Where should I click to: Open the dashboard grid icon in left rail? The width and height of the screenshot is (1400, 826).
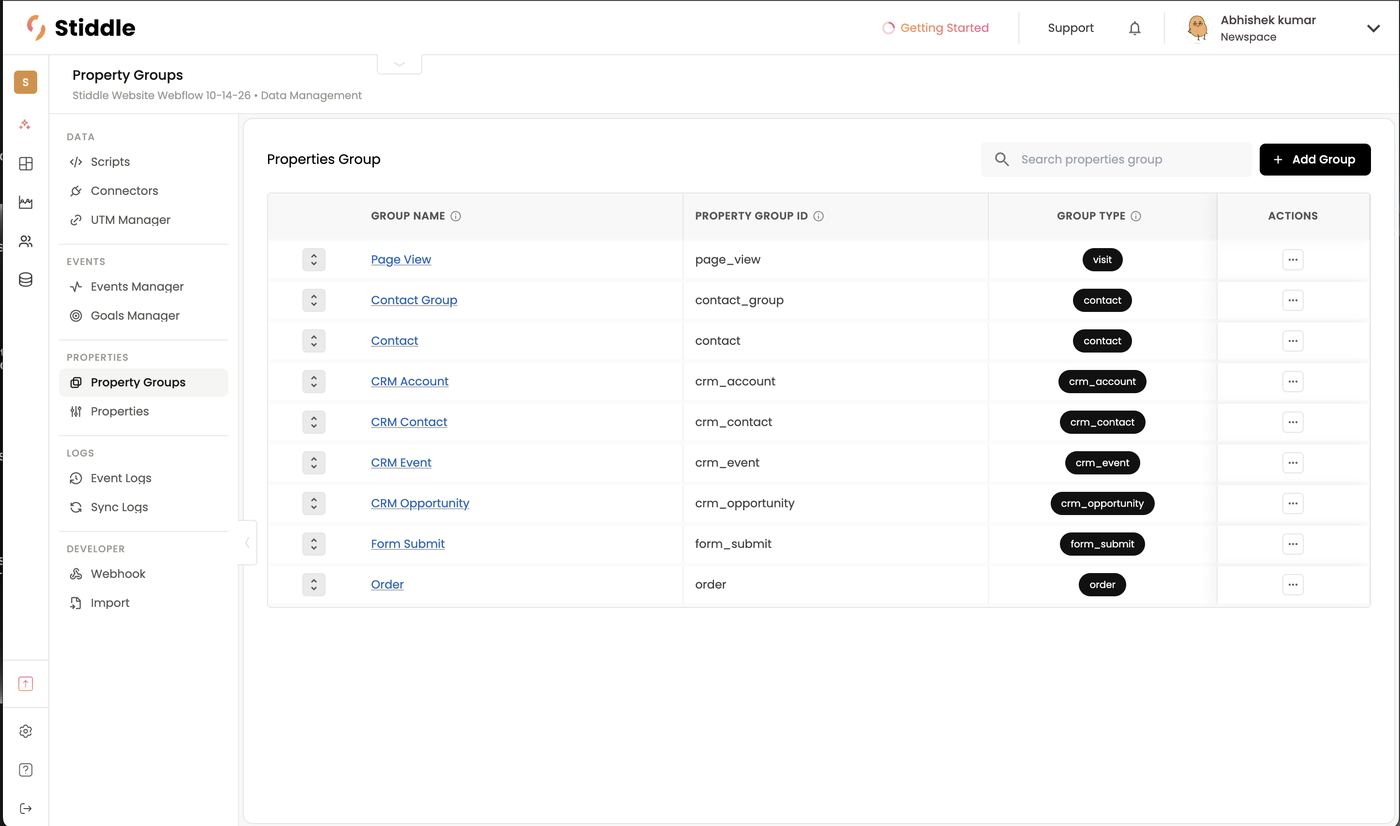(26, 163)
